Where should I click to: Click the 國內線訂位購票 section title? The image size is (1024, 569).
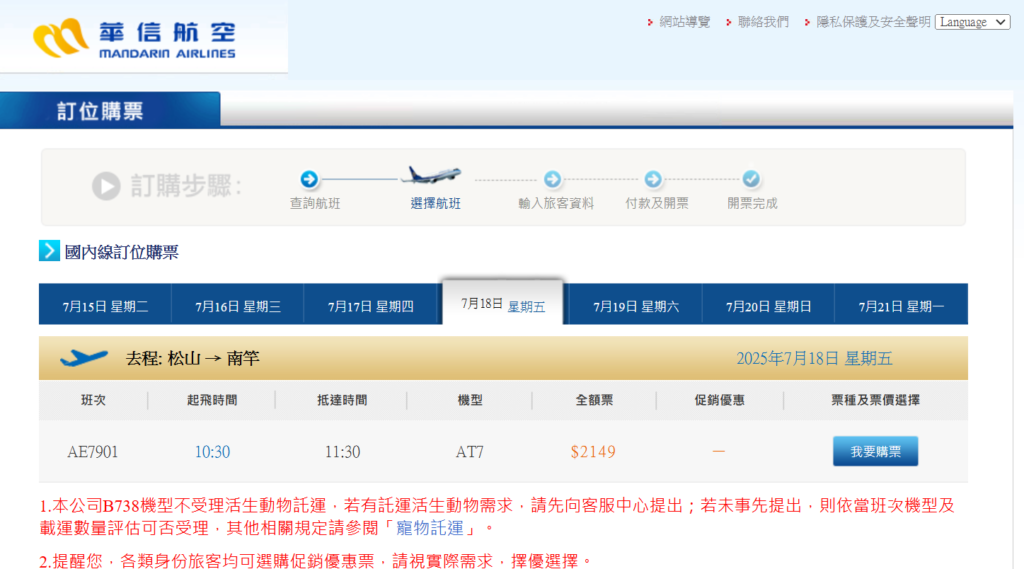[x=121, y=252]
